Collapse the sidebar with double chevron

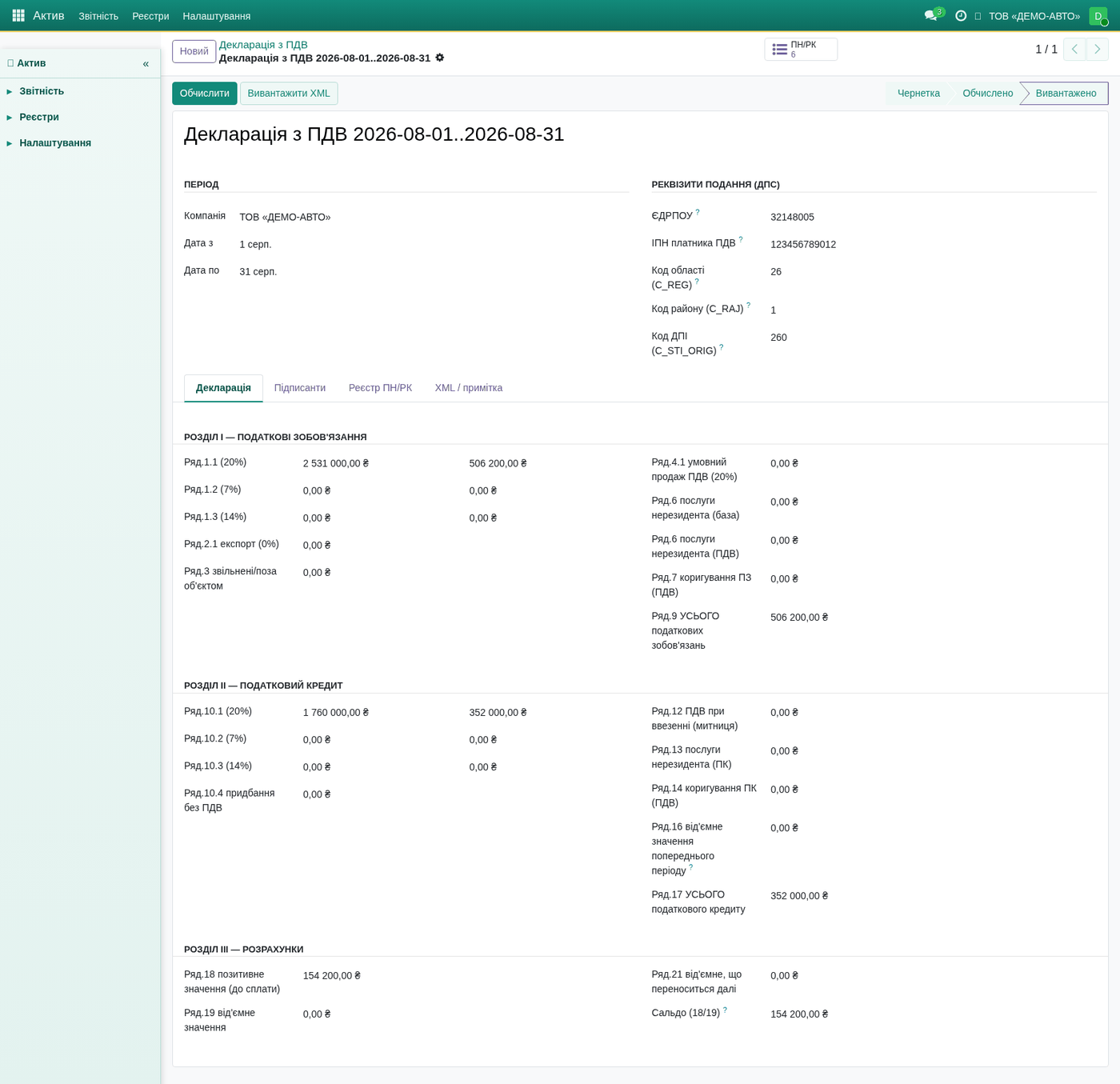coord(146,63)
